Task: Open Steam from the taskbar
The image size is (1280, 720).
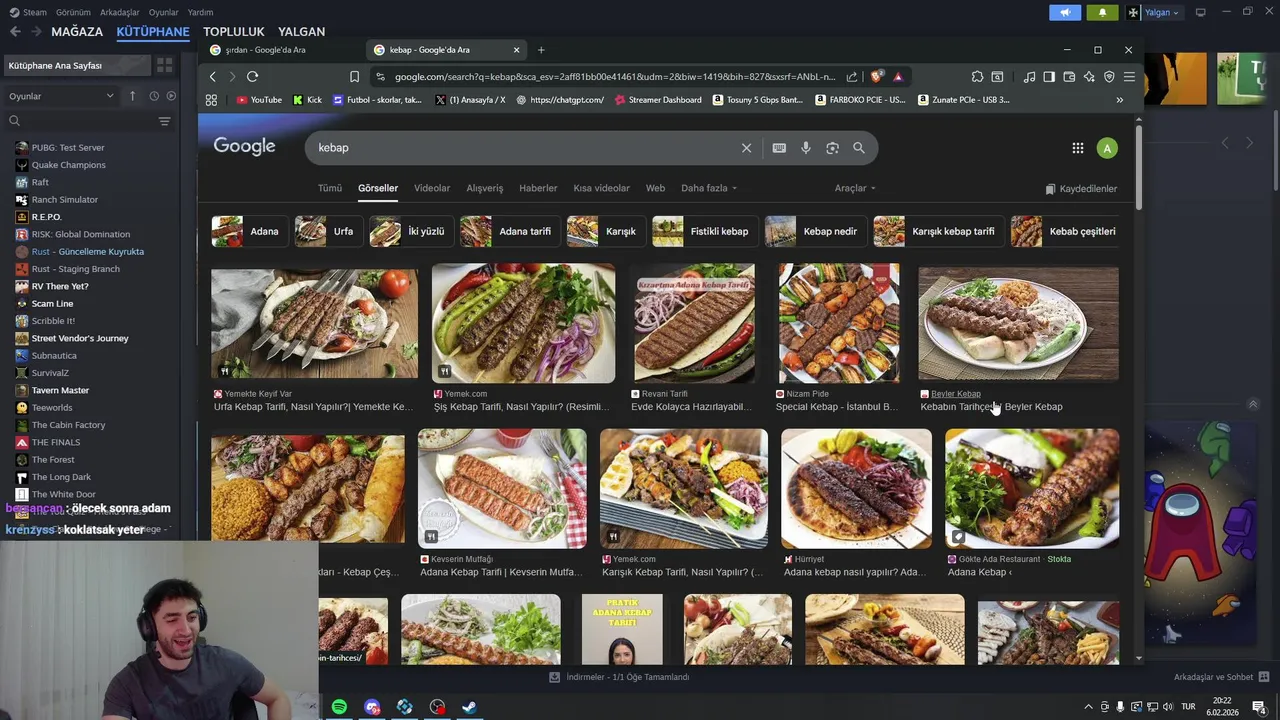Action: click(469, 707)
